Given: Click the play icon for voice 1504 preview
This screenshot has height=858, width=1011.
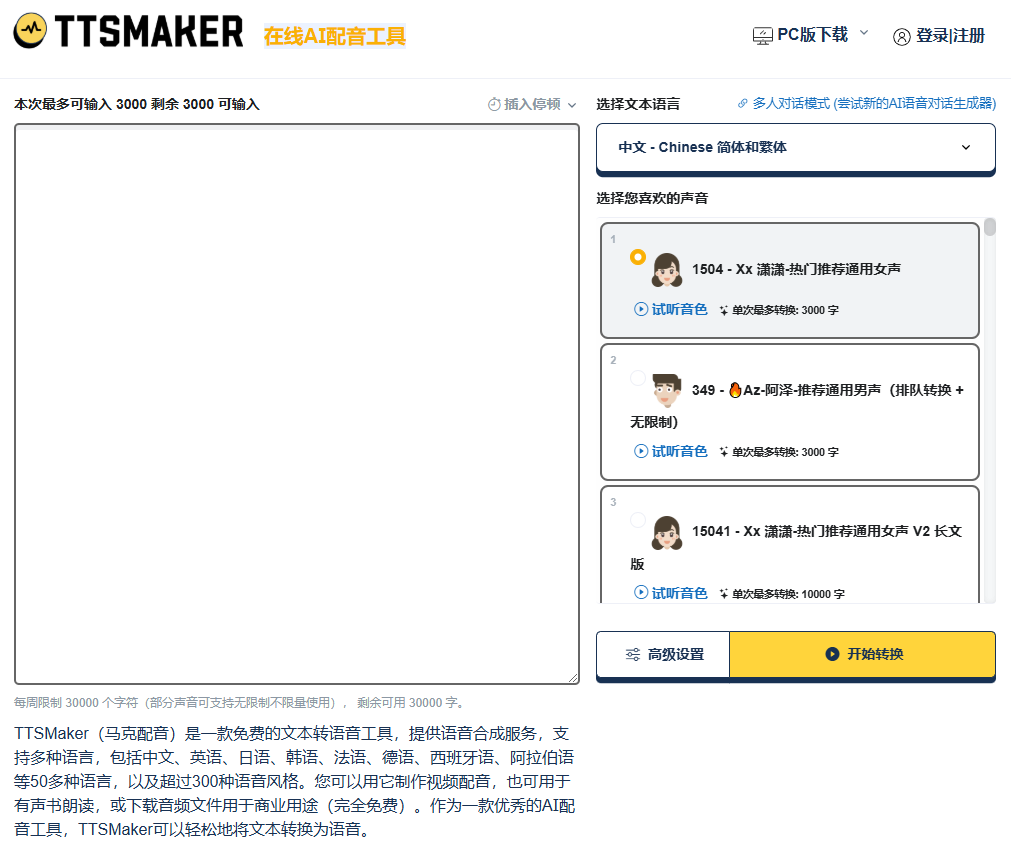Looking at the screenshot, I should 641,309.
